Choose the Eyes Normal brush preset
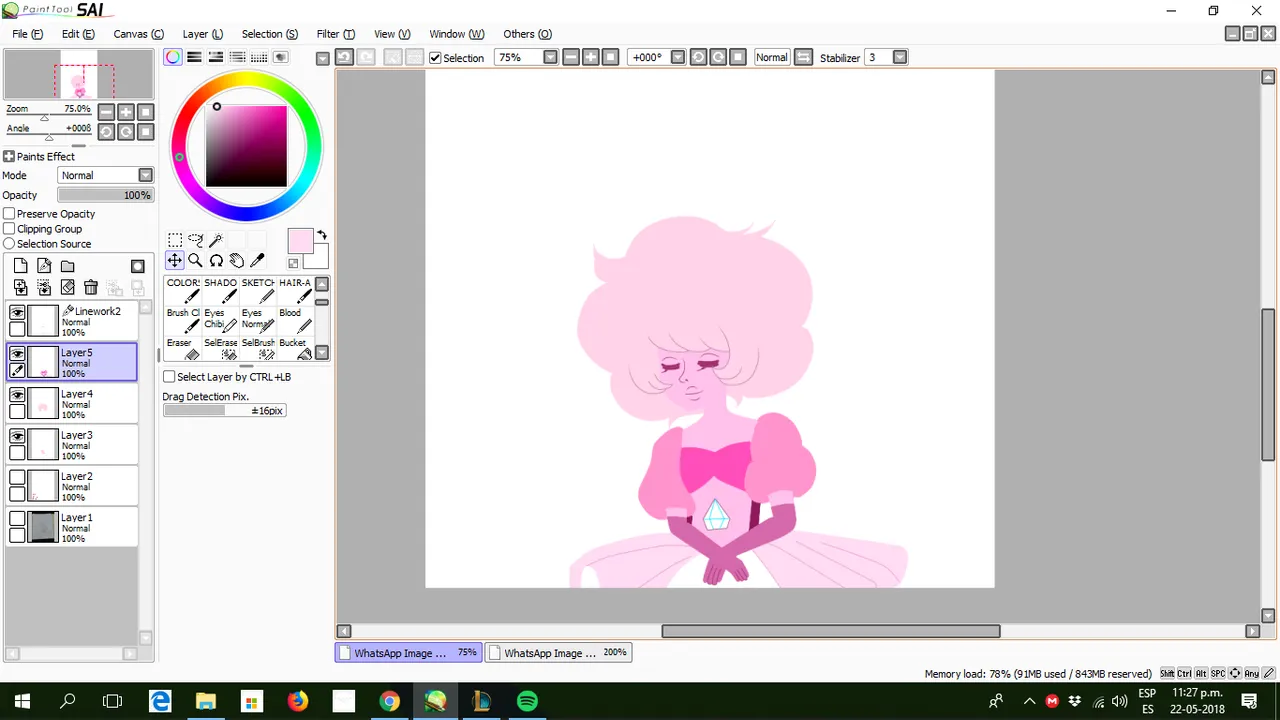Viewport: 1280px width, 720px height. click(258, 320)
